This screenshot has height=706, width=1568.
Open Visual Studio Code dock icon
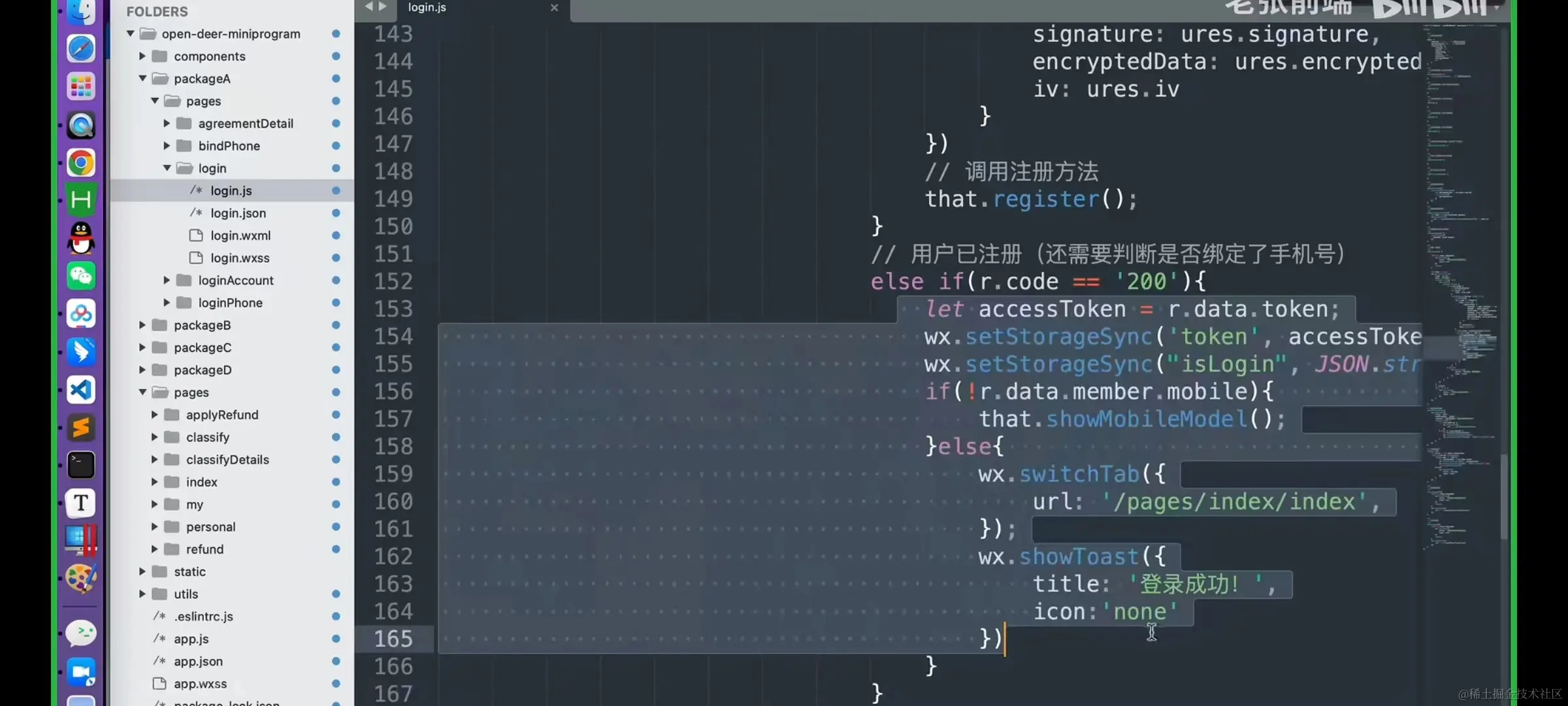click(81, 390)
